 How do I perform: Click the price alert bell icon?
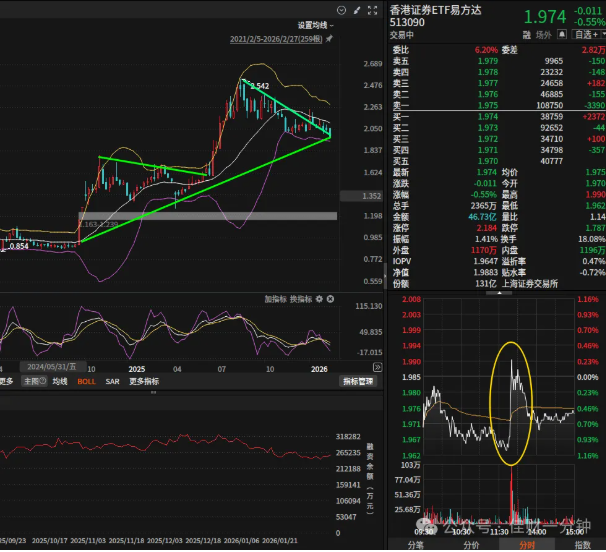562,35
